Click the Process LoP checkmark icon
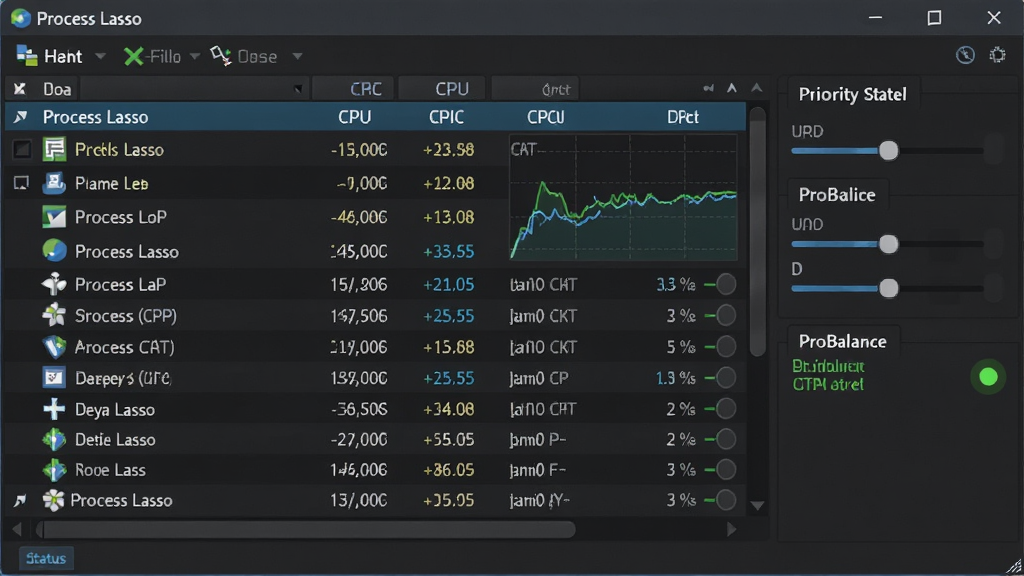Screen dimensions: 1024x576 [54, 217]
